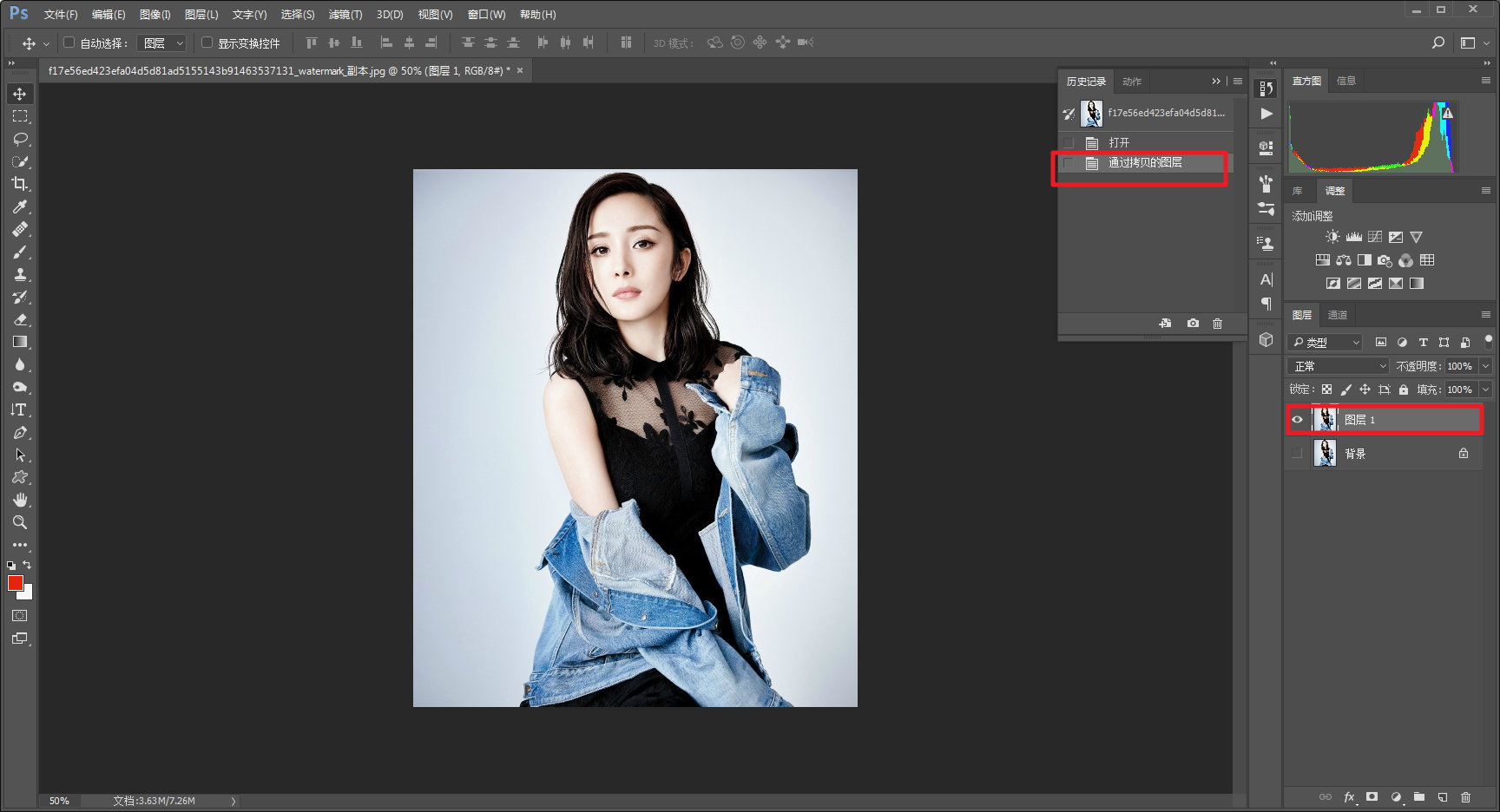Click the white background color swatch
Viewport: 1500px width, 812px height.
click(28, 594)
